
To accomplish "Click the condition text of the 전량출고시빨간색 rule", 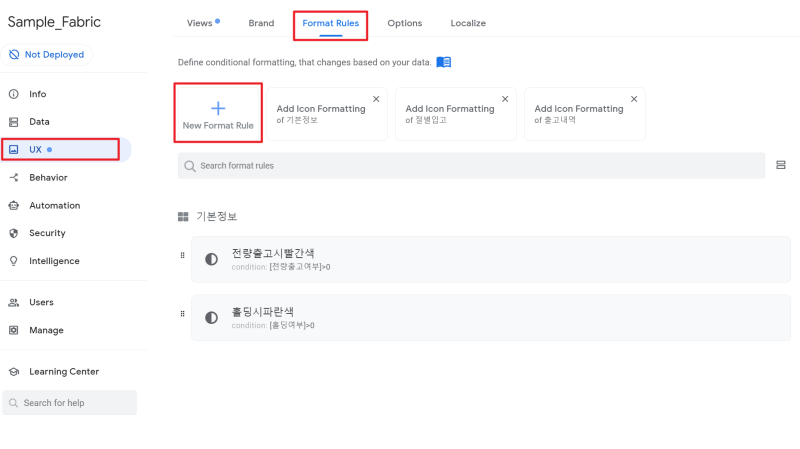I will coord(281,267).
